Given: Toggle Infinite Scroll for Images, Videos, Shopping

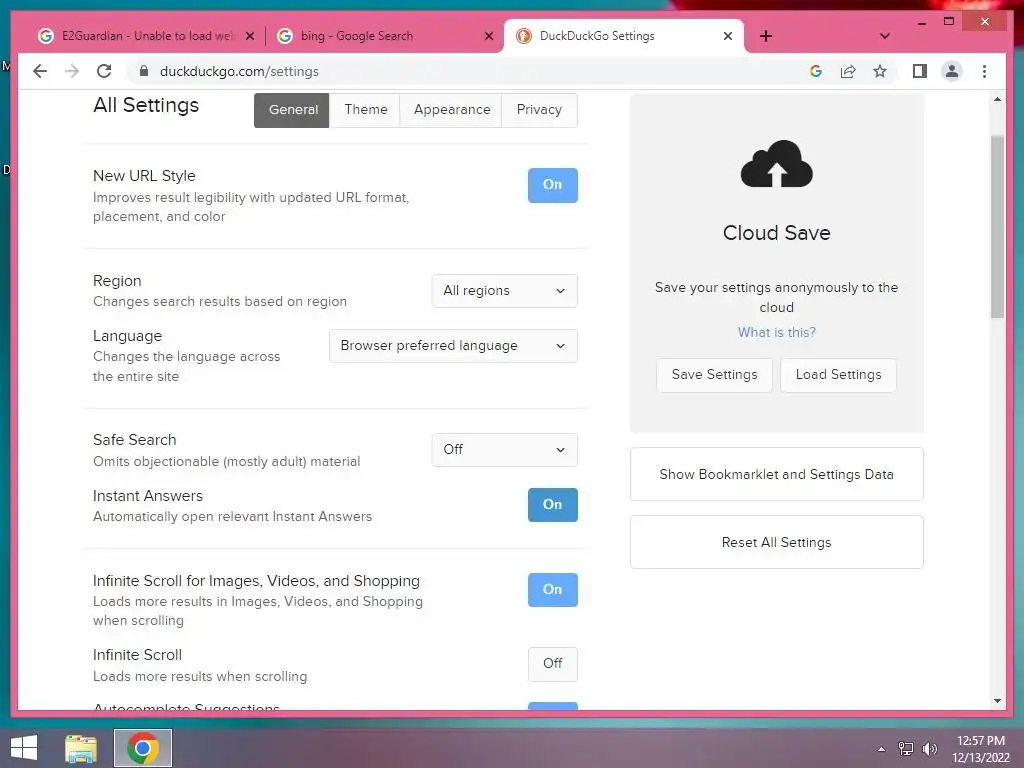Looking at the screenshot, I should tap(552, 590).
